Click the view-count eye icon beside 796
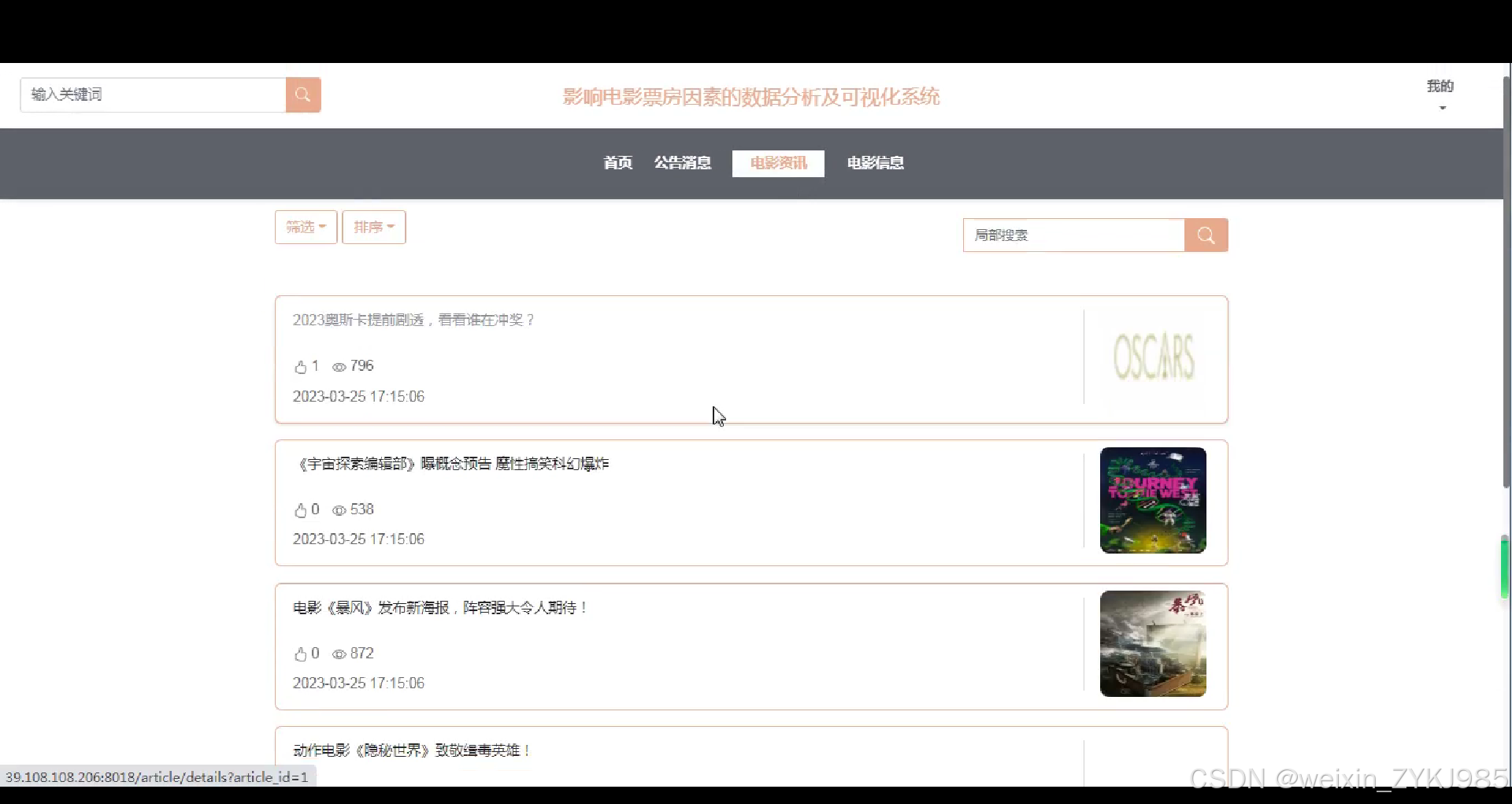1512x804 pixels. tap(339, 367)
